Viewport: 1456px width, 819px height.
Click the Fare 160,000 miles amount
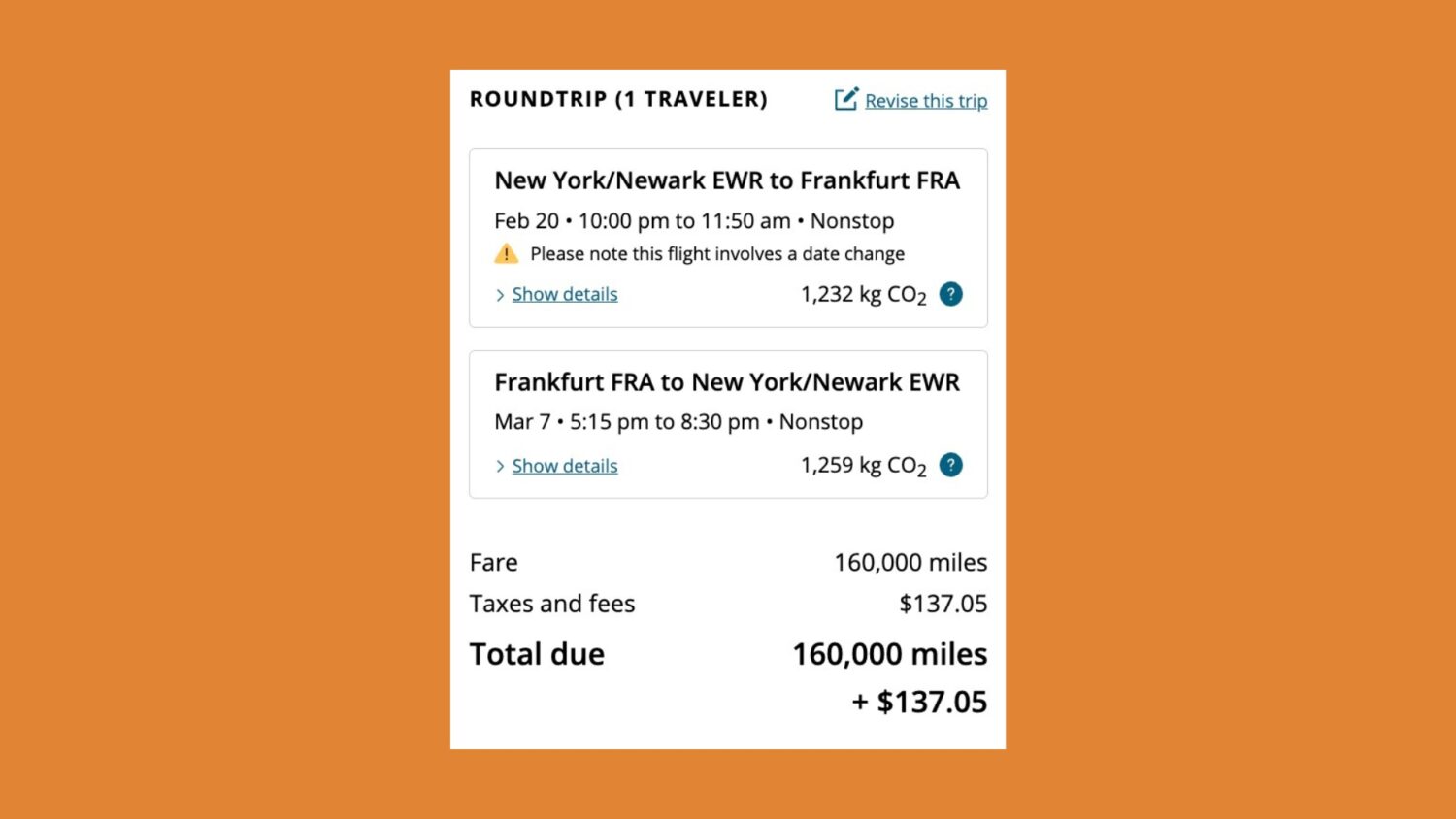coord(910,563)
